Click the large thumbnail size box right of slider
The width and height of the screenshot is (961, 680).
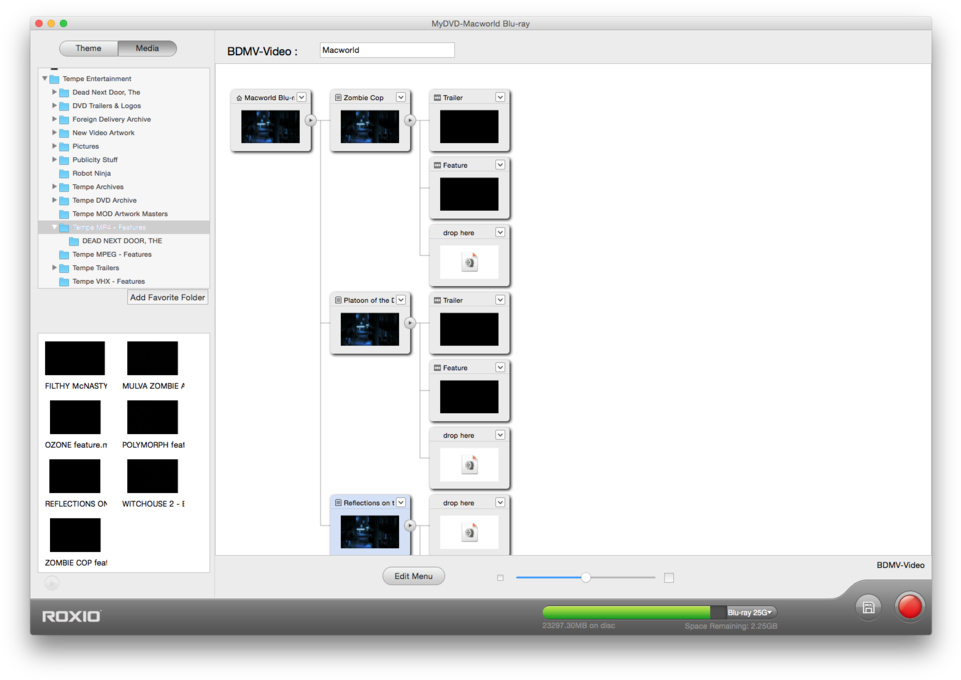667,577
